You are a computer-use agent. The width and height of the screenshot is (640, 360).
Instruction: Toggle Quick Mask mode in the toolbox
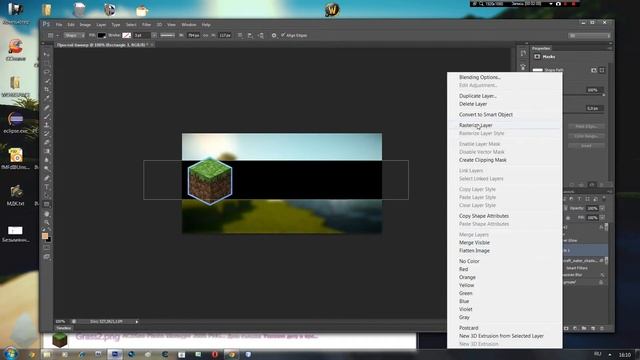coord(47,248)
